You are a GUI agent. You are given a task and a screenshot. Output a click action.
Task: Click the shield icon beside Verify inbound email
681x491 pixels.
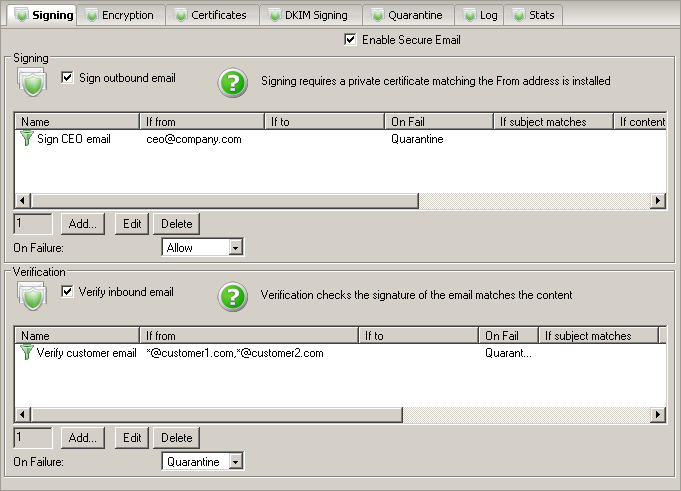pos(32,296)
